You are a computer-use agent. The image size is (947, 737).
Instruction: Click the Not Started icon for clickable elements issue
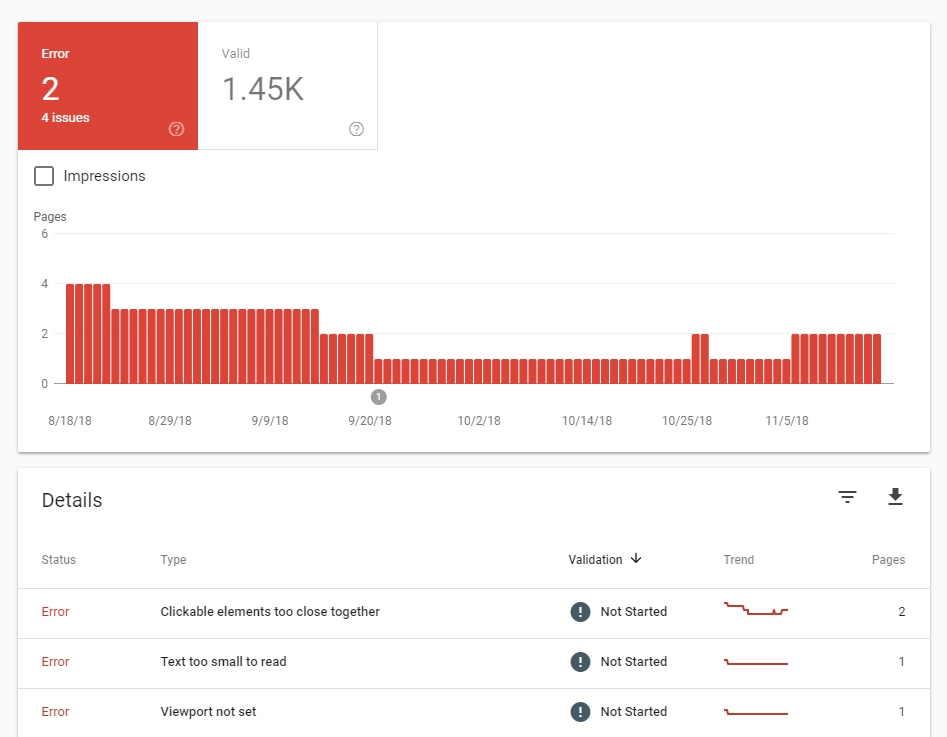point(580,611)
